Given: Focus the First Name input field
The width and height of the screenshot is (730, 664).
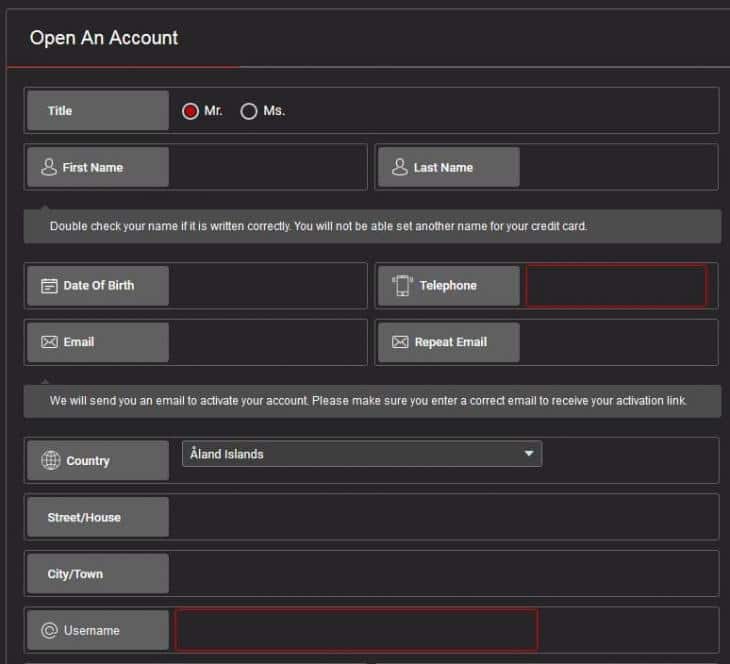Looking at the screenshot, I should pos(267,167).
